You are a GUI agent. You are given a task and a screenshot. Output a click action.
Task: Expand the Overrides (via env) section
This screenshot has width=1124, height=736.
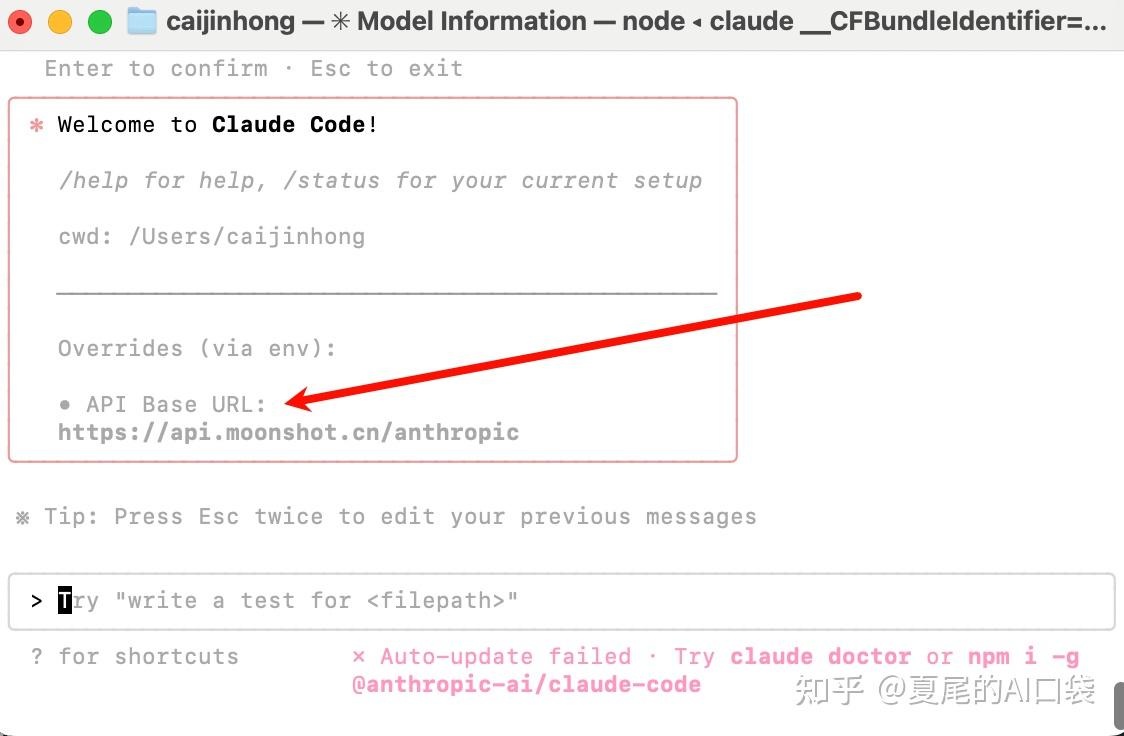(x=196, y=348)
